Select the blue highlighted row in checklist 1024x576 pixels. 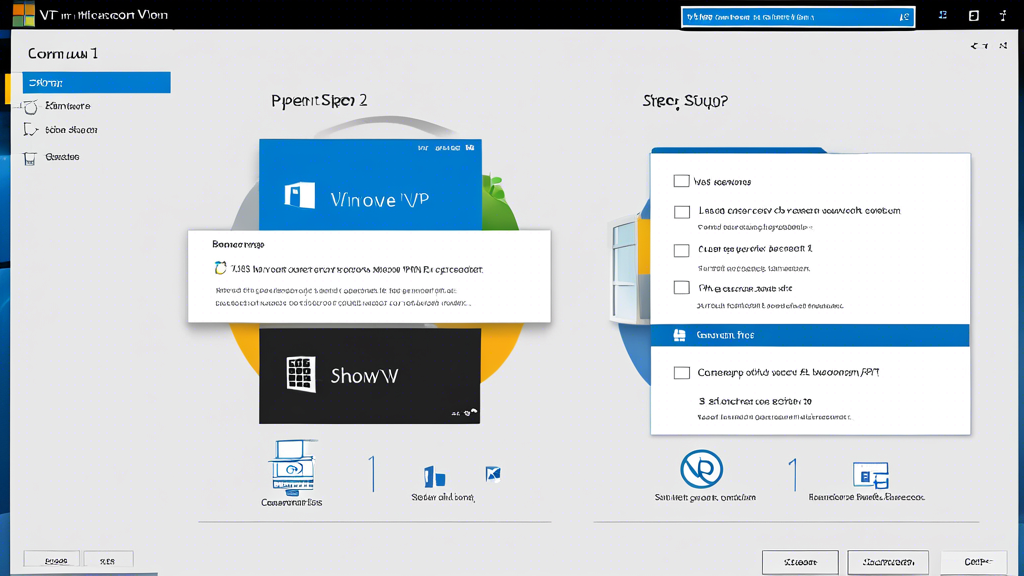tap(809, 335)
